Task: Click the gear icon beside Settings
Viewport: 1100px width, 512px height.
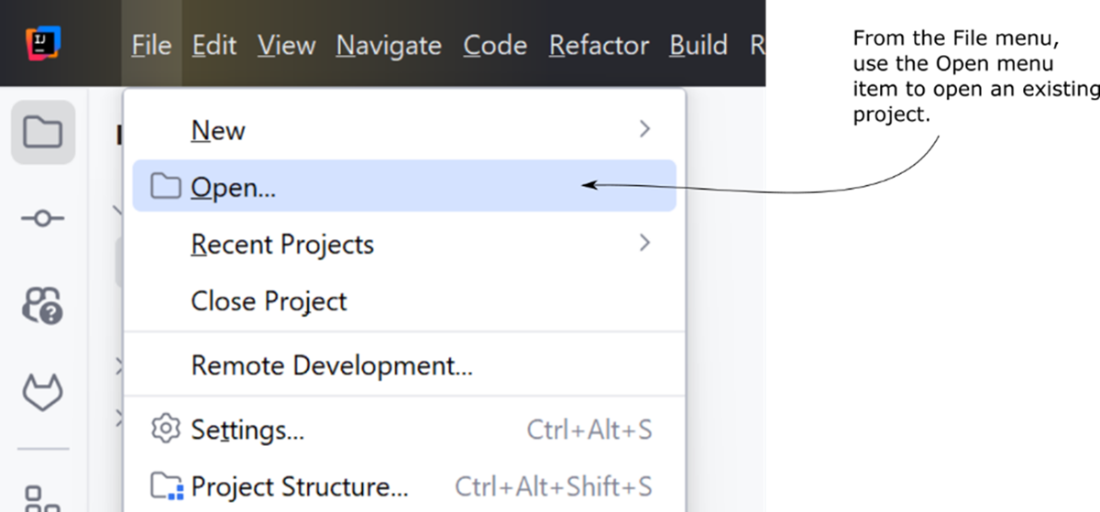Action: click(166, 429)
